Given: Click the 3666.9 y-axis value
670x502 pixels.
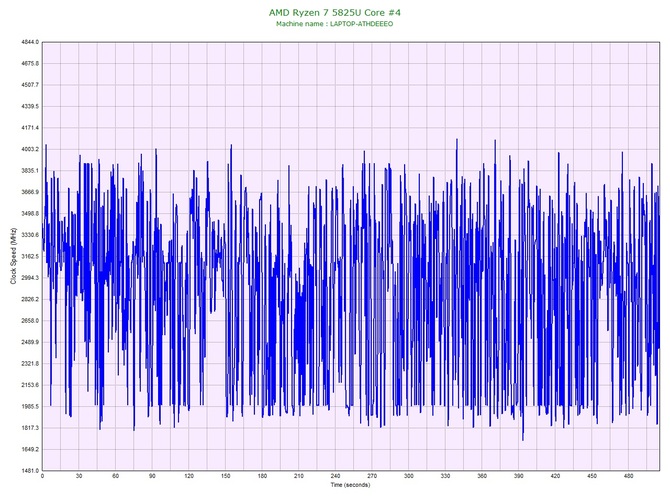Looking at the screenshot, I should [x=30, y=192].
